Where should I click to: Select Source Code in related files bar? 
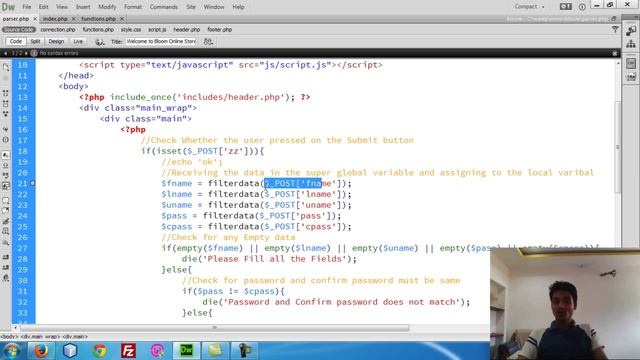[x=19, y=29]
